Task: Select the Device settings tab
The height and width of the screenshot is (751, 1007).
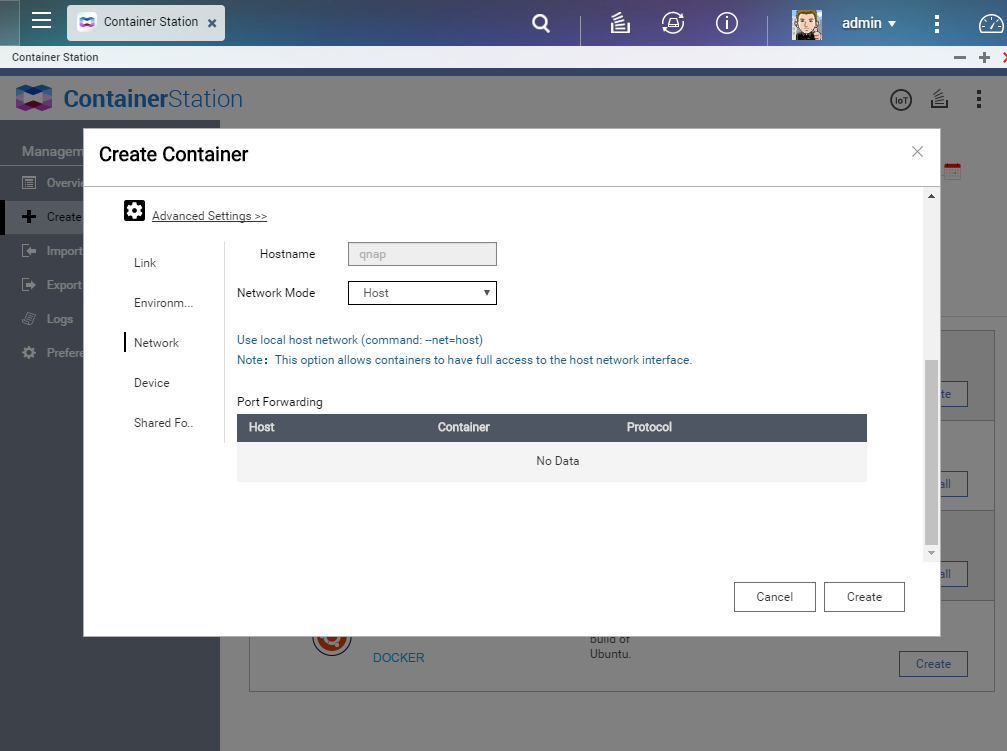Action: coord(152,383)
